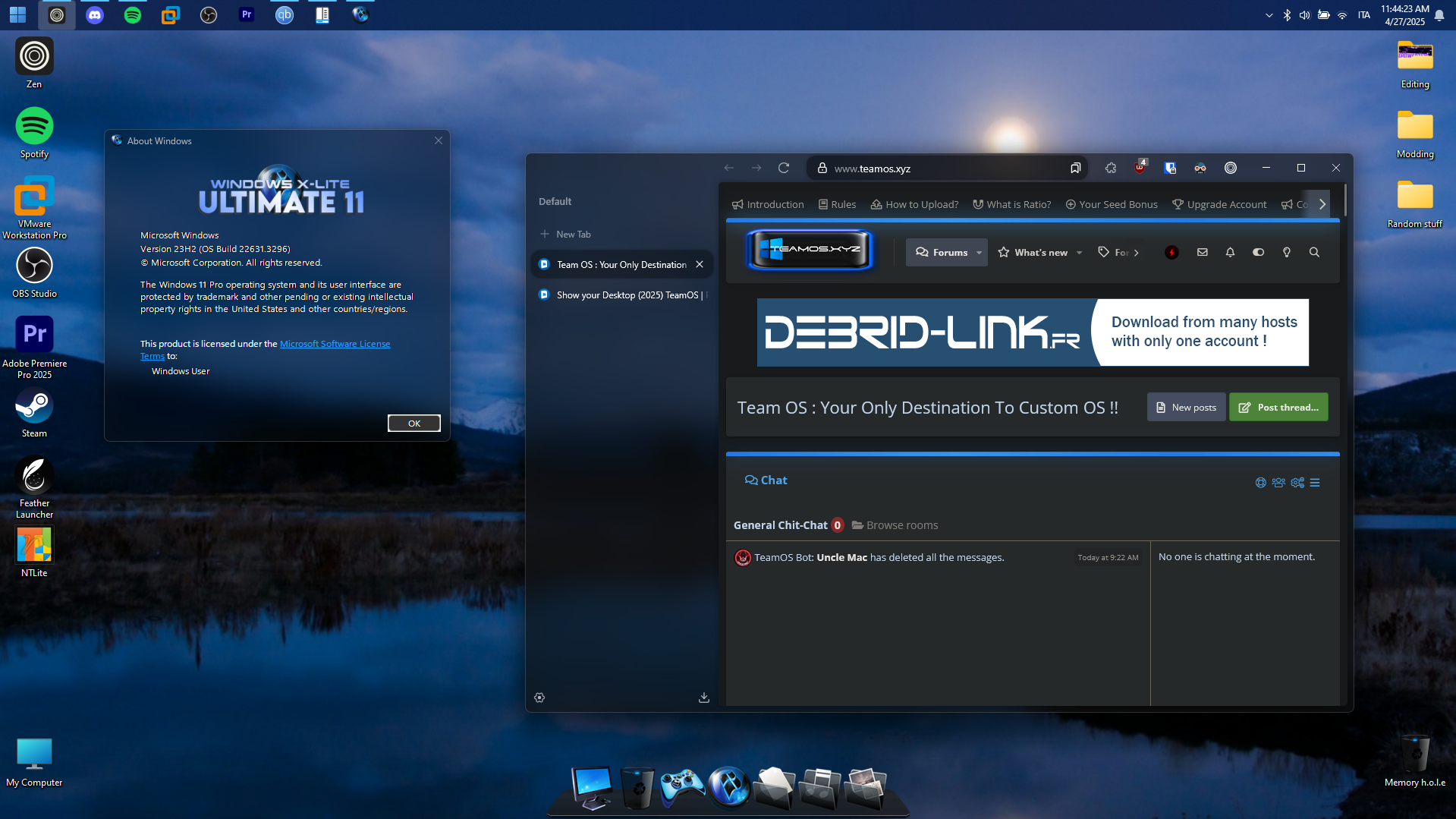The height and width of the screenshot is (819, 1456).
Task: Open Feather Launcher desktop shortcut
Action: pyautogui.click(x=34, y=487)
